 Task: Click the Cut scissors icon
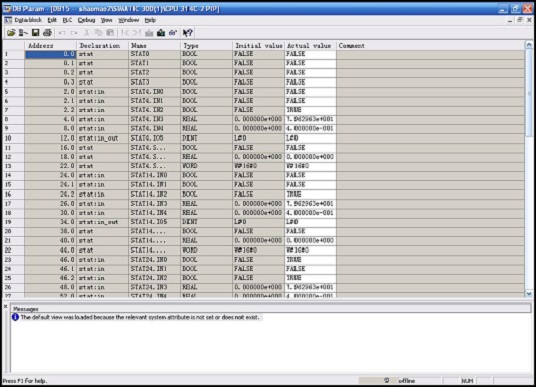click(x=86, y=33)
